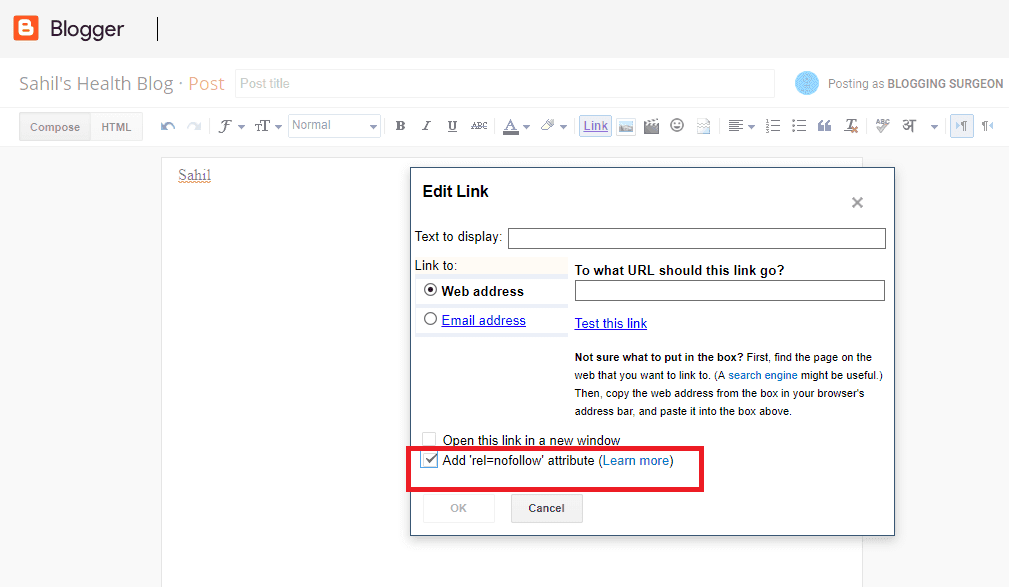Open the text background color picker
This screenshot has height=587, width=1009.
click(x=553, y=126)
